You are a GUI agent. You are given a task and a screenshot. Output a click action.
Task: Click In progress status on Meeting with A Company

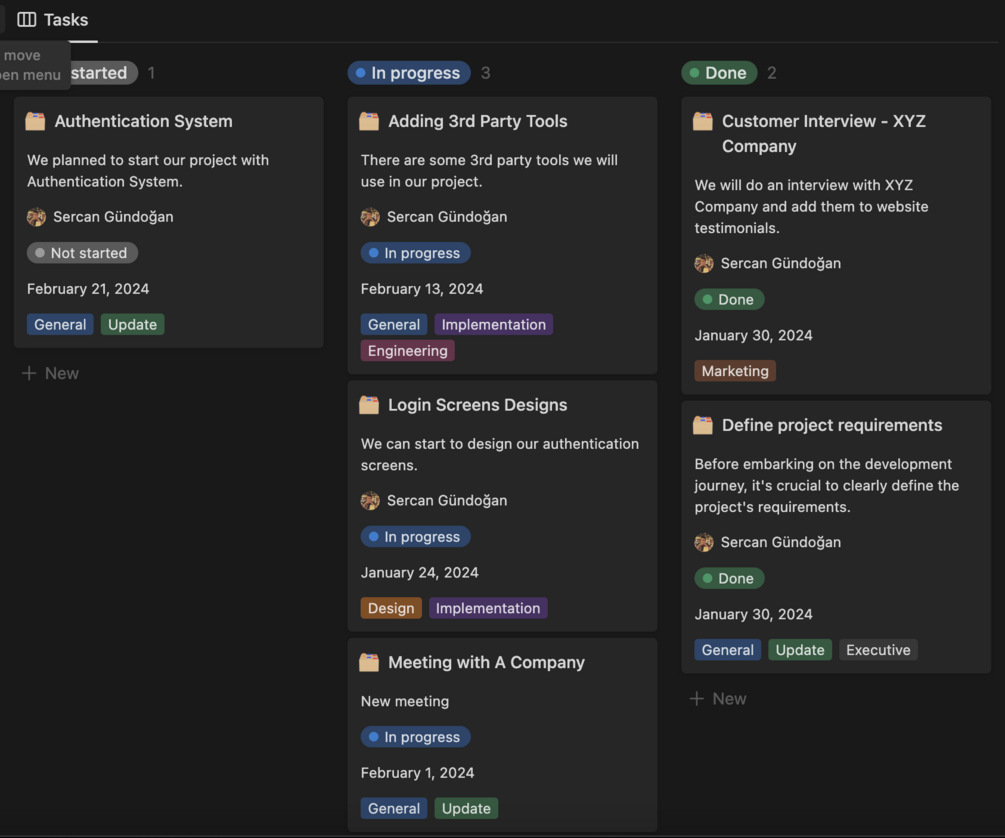415,737
